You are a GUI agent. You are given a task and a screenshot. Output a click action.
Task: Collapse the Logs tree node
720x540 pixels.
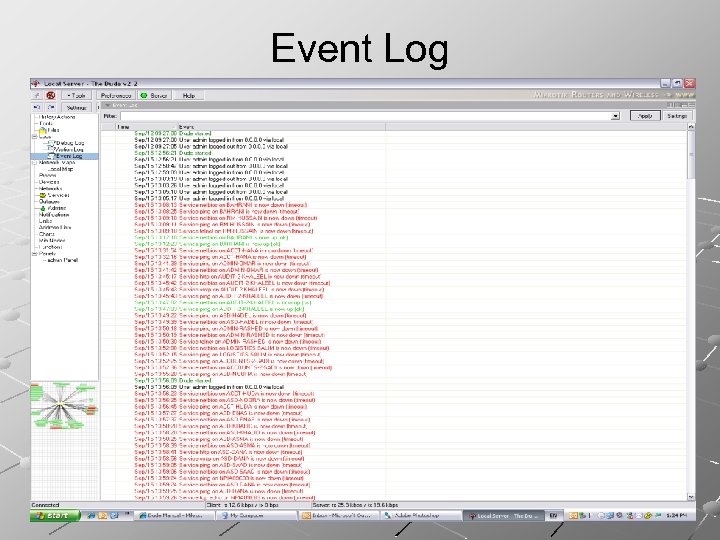(34, 136)
